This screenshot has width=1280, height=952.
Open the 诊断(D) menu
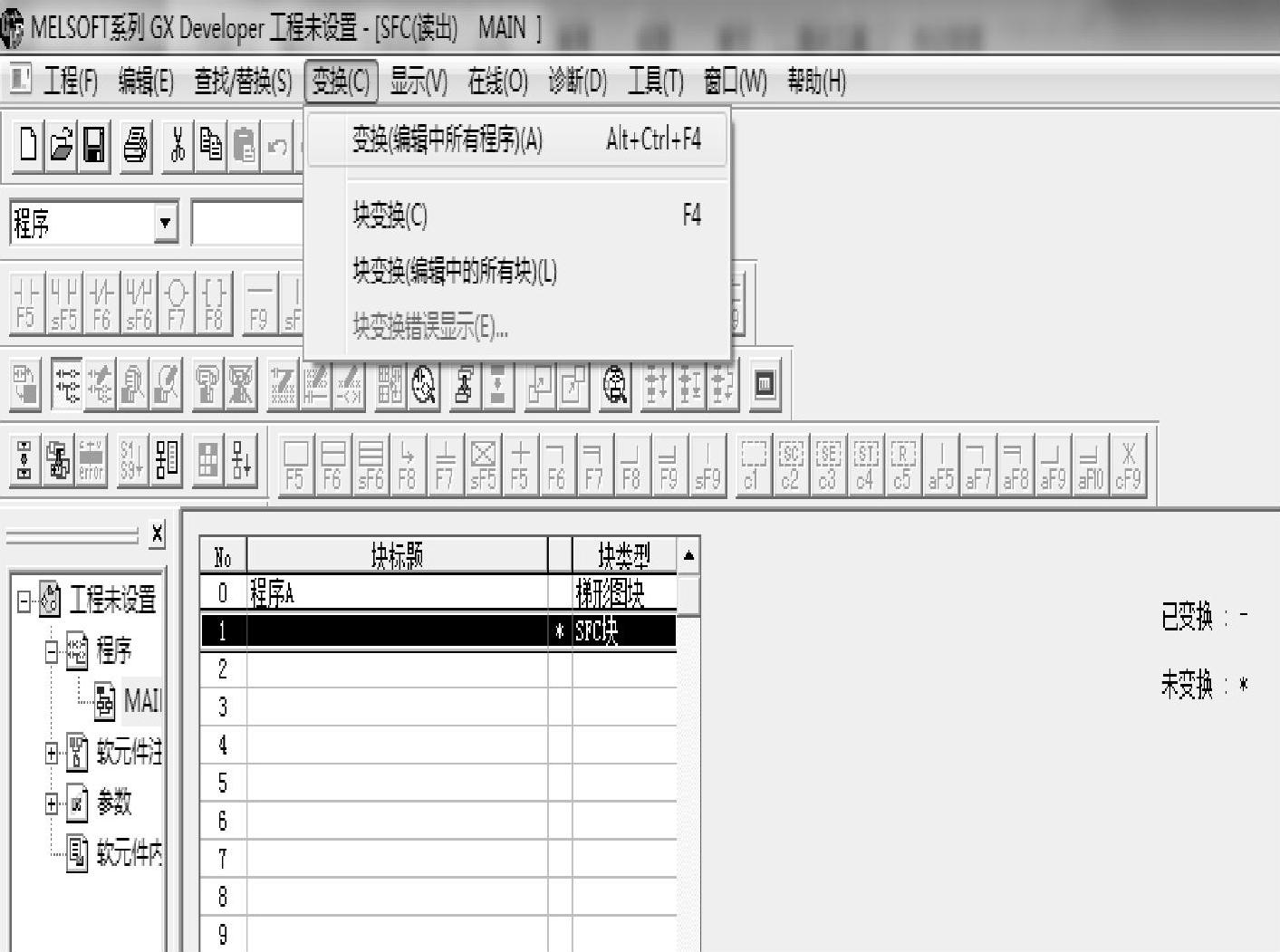(578, 82)
